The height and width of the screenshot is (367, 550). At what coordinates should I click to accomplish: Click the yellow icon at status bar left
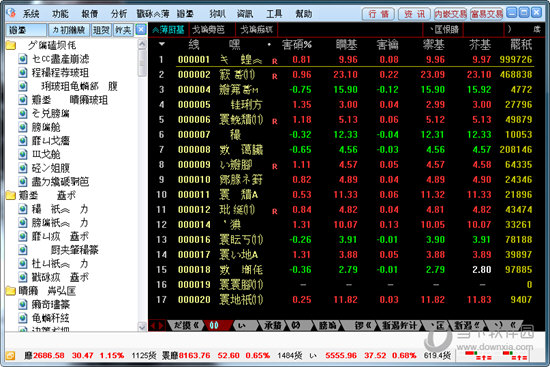click(10, 355)
